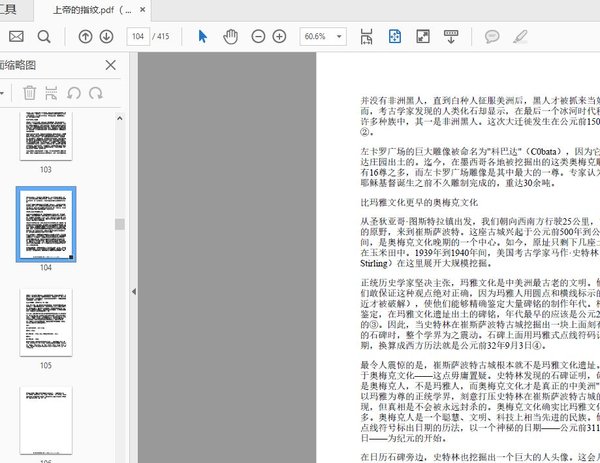Select page 103 thumbnail
600x463 pixels.
point(45,138)
